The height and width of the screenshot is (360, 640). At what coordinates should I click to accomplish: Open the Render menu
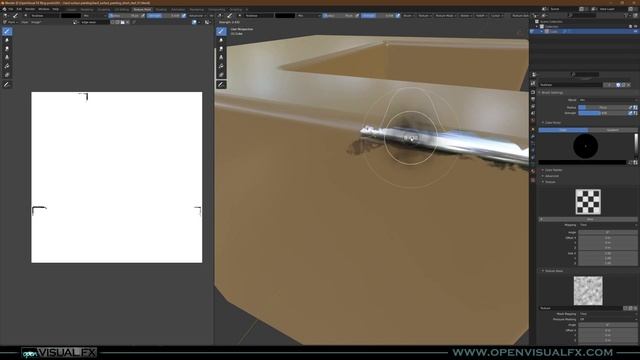(30, 9)
